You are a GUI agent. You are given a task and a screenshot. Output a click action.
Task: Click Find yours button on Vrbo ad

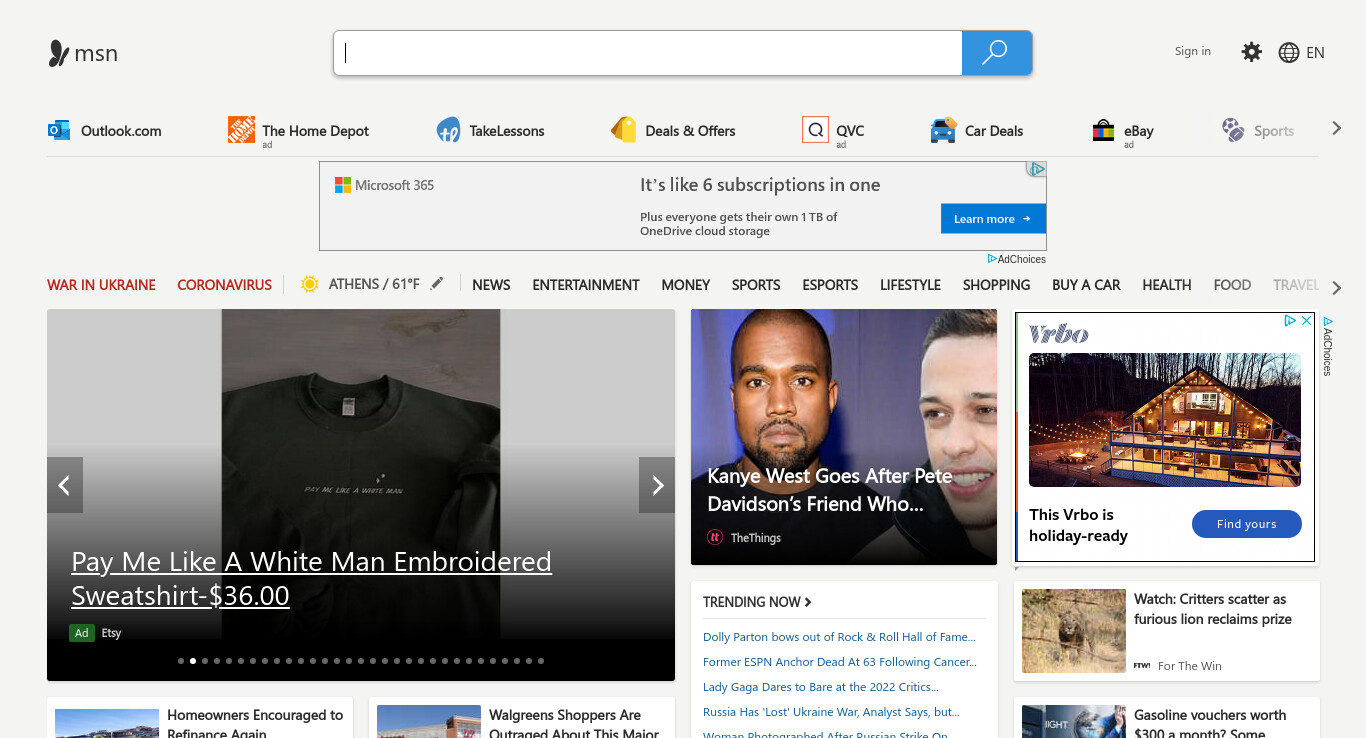(x=1247, y=524)
